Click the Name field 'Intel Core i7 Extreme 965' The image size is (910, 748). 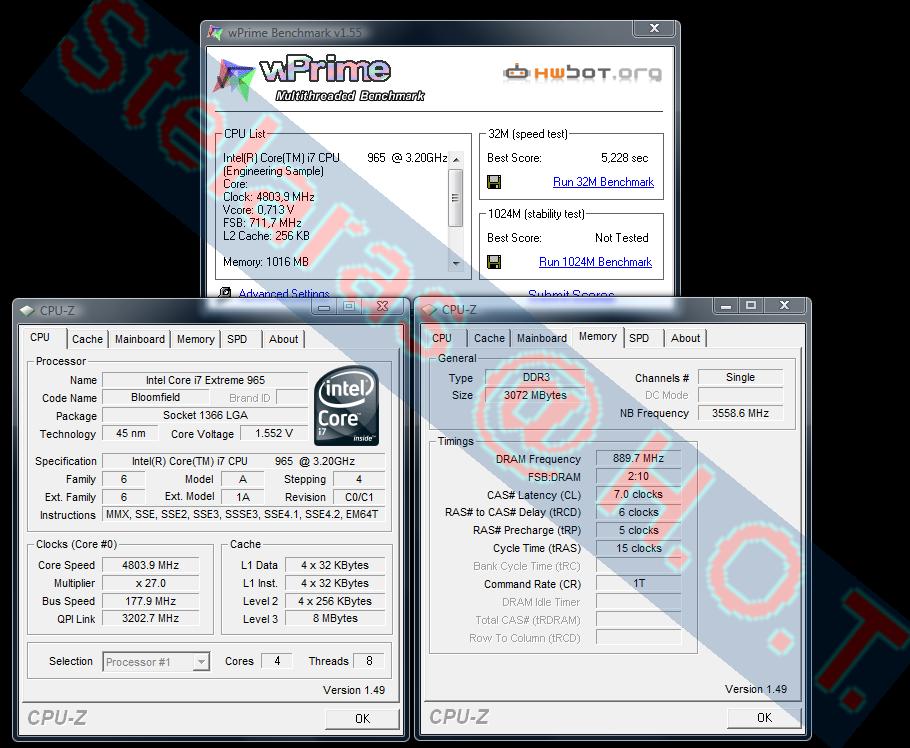pyautogui.click(x=205, y=381)
